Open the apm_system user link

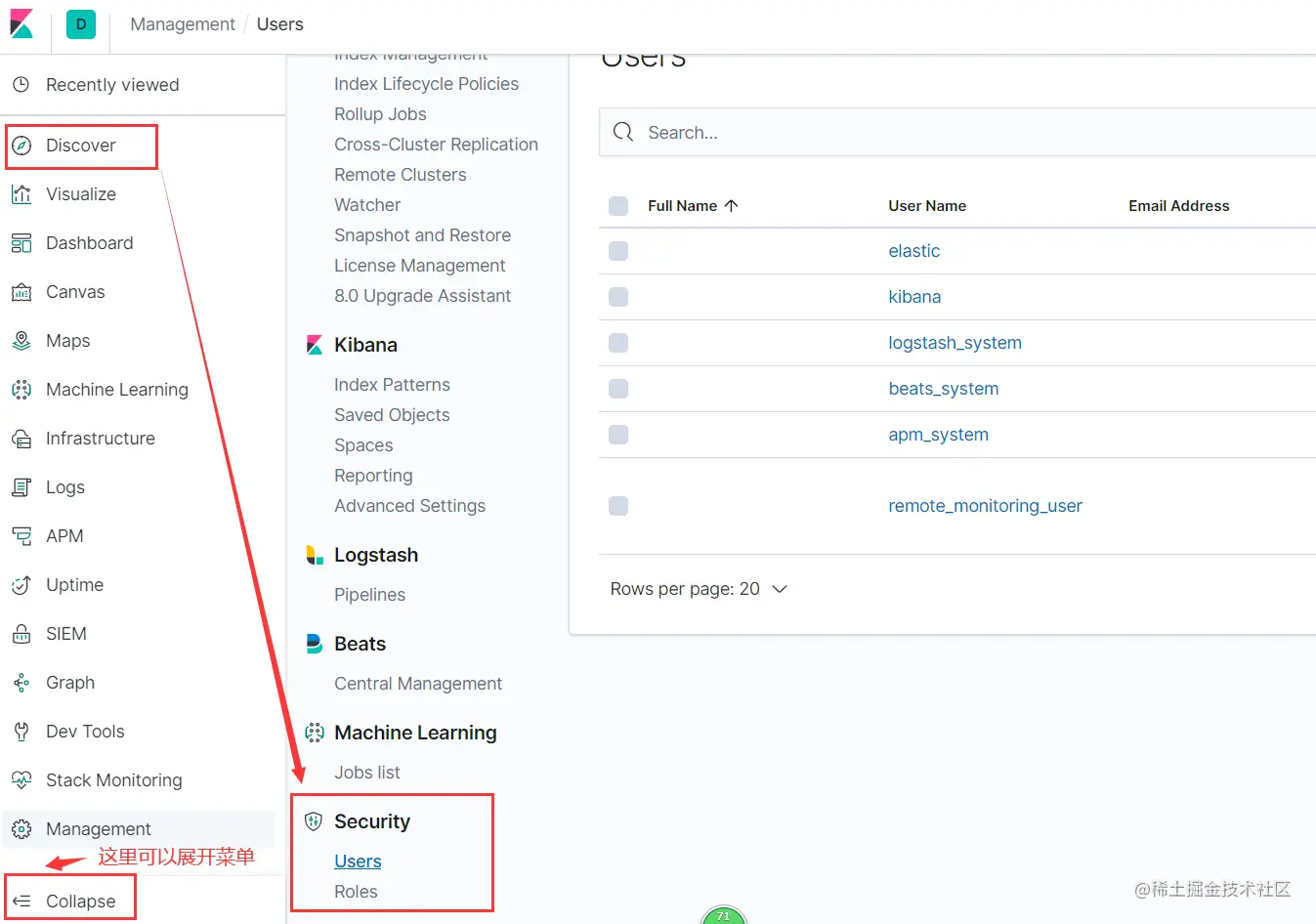click(938, 435)
